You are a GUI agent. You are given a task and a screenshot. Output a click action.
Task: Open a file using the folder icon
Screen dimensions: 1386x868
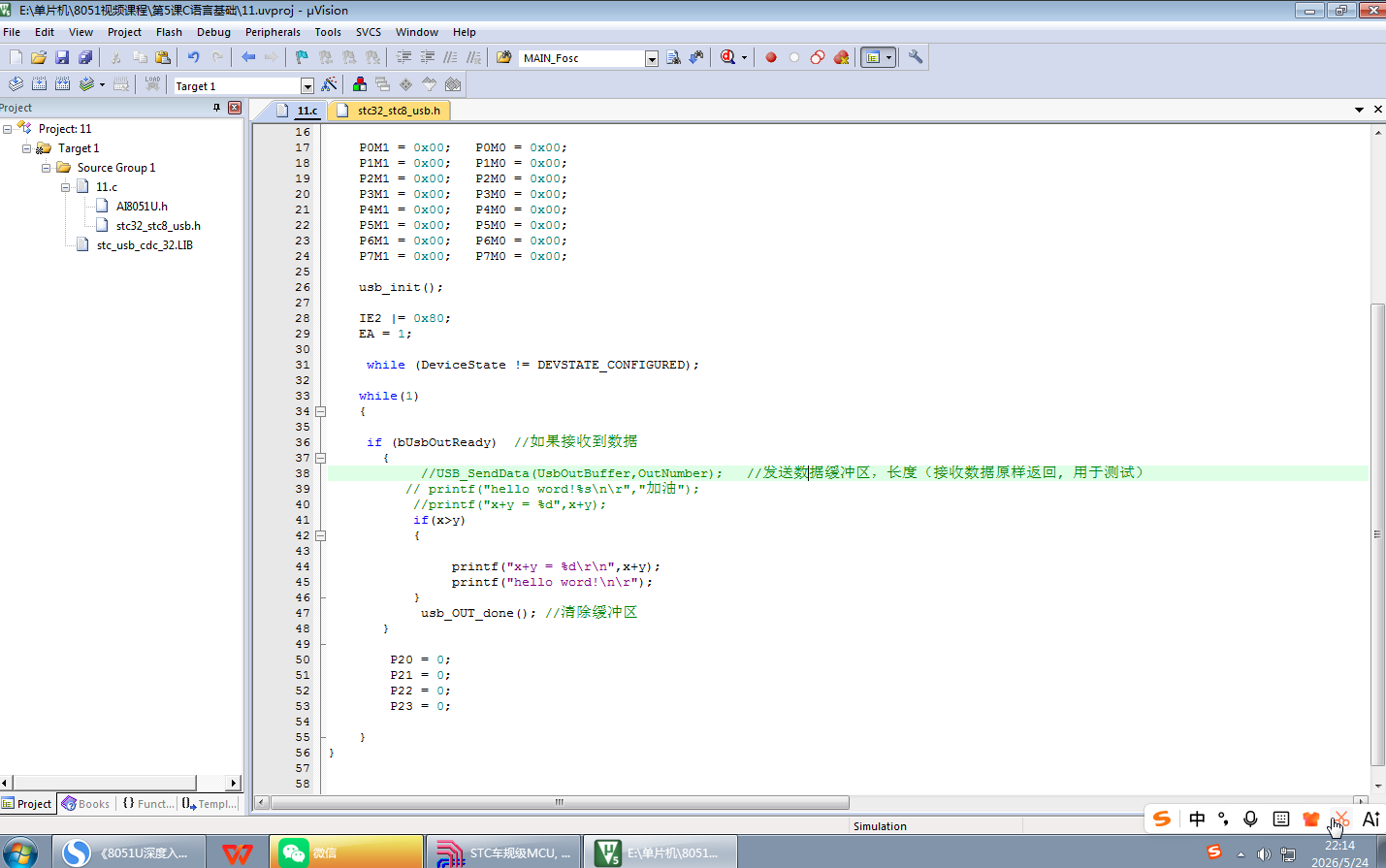point(39,57)
